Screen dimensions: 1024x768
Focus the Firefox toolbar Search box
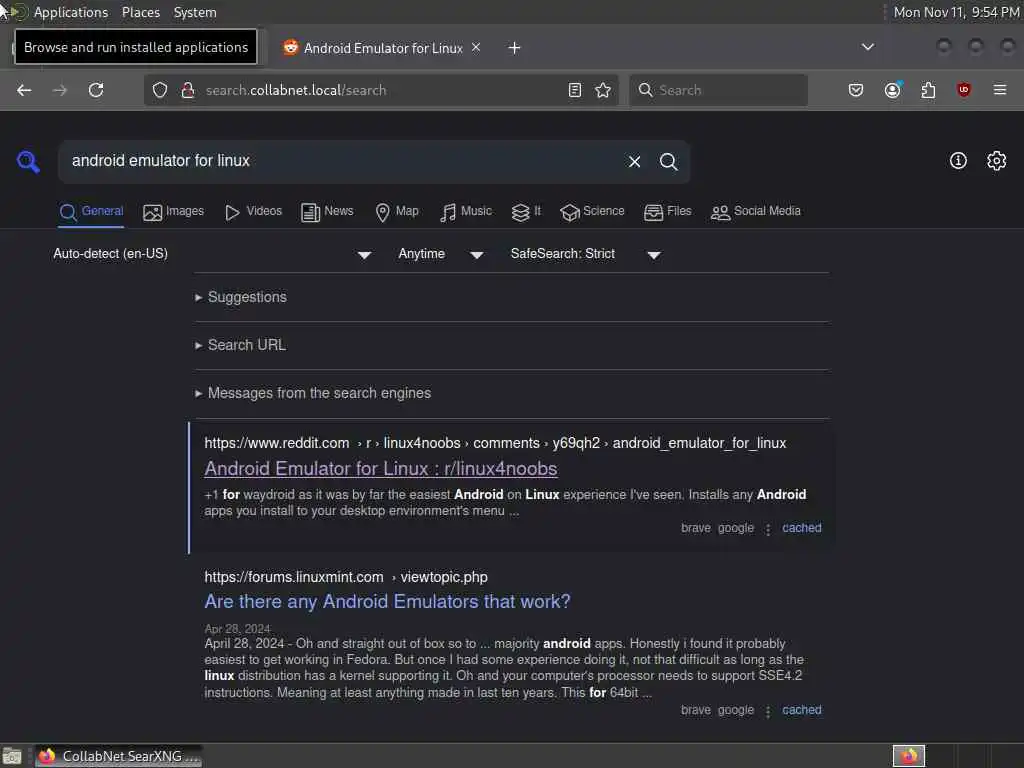pos(718,90)
